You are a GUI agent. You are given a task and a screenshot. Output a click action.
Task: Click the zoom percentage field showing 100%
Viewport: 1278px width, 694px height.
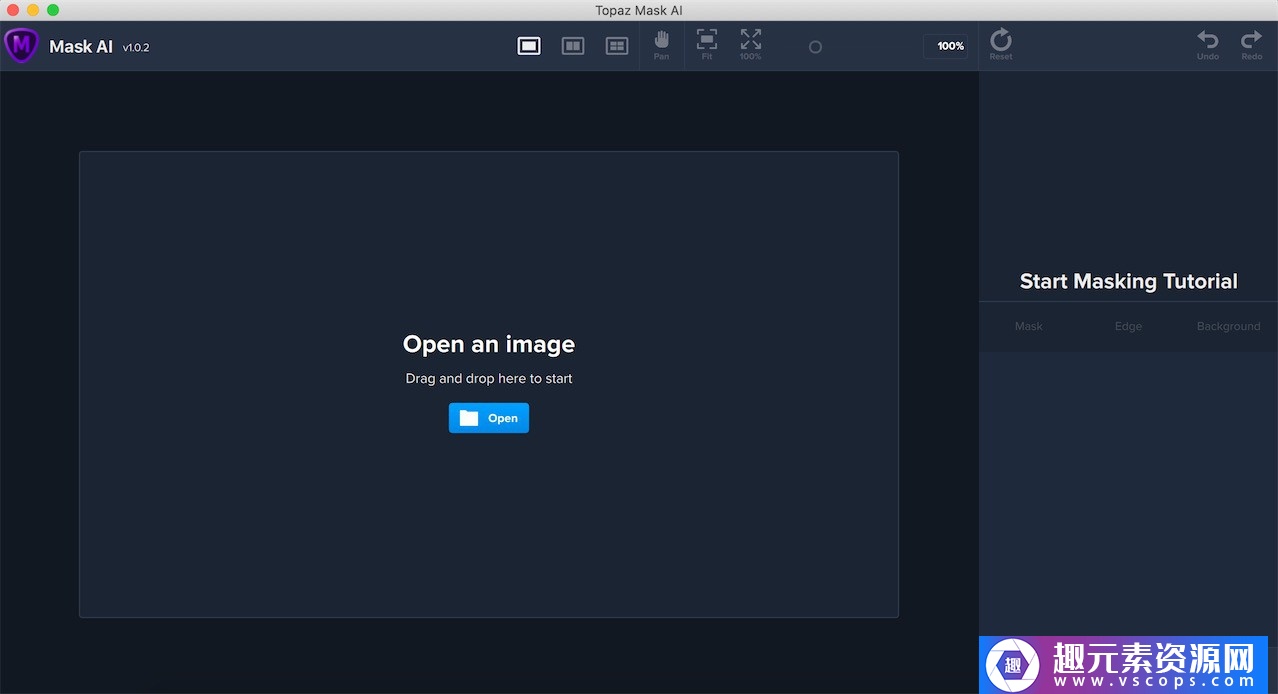(946, 46)
